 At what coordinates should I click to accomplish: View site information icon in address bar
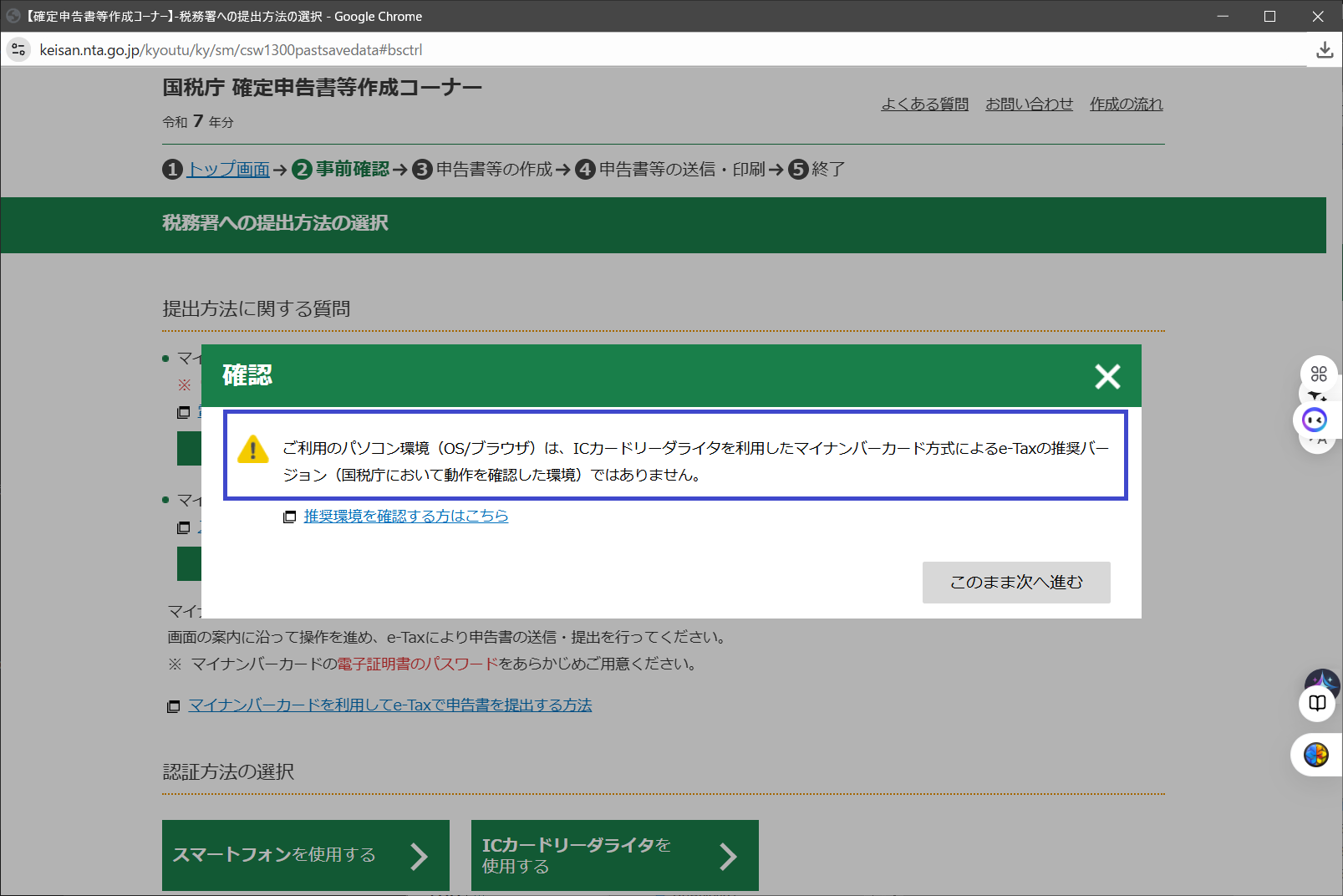[18, 50]
